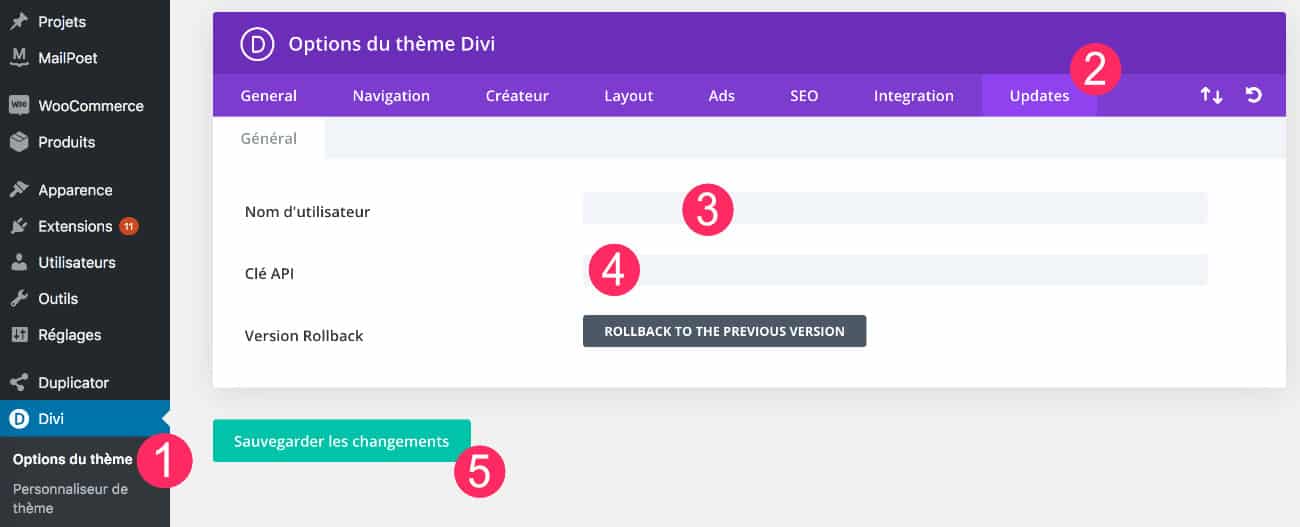Open Personnaliseur de thème submenu link
1300x527 pixels.
(x=70, y=498)
